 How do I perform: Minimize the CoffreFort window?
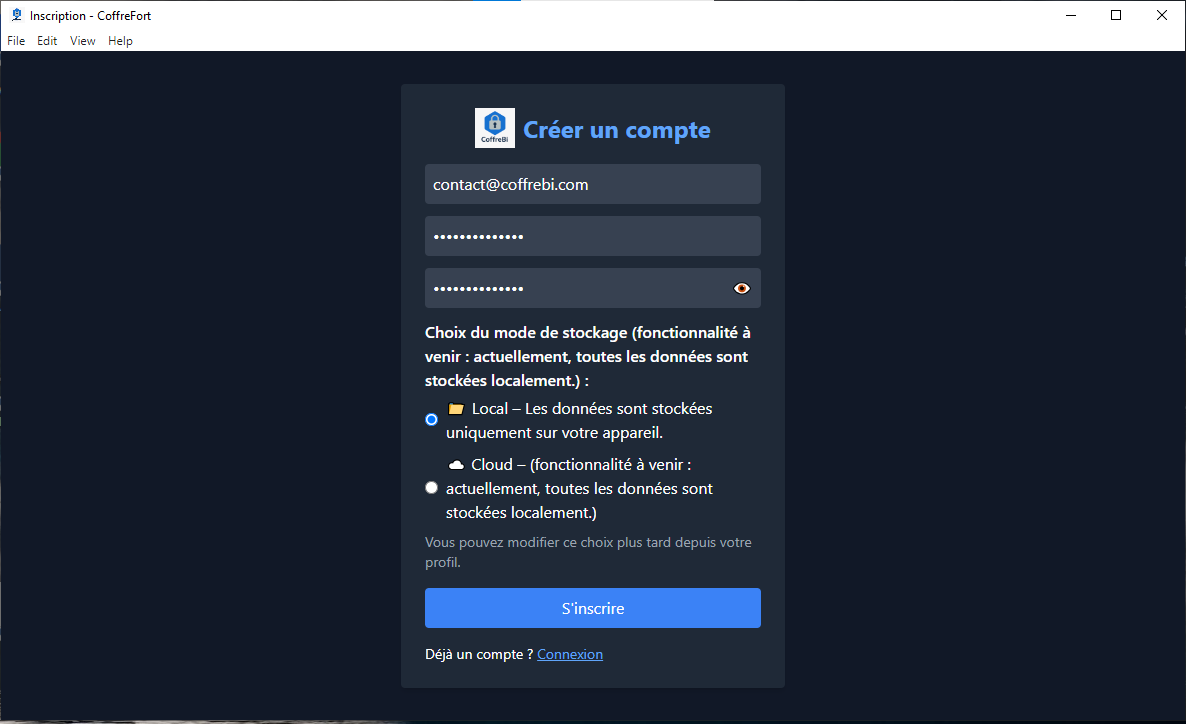pos(1070,15)
